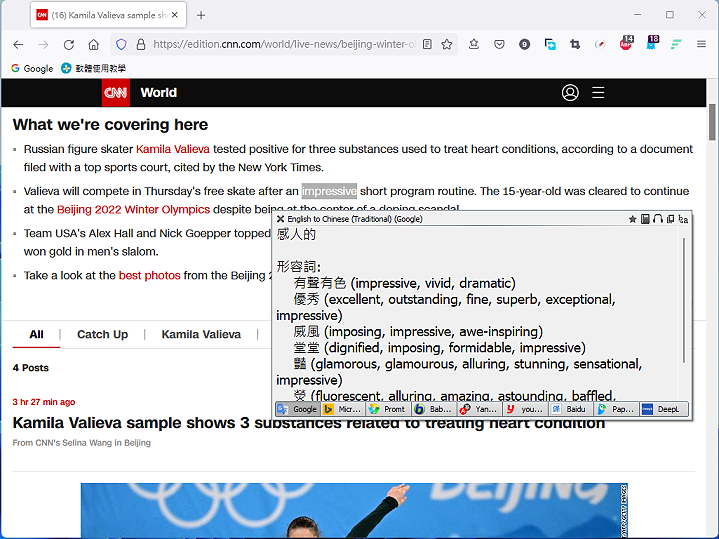Switch to Yandex translator tab
Screen dimensions: 719x539
point(480,409)
